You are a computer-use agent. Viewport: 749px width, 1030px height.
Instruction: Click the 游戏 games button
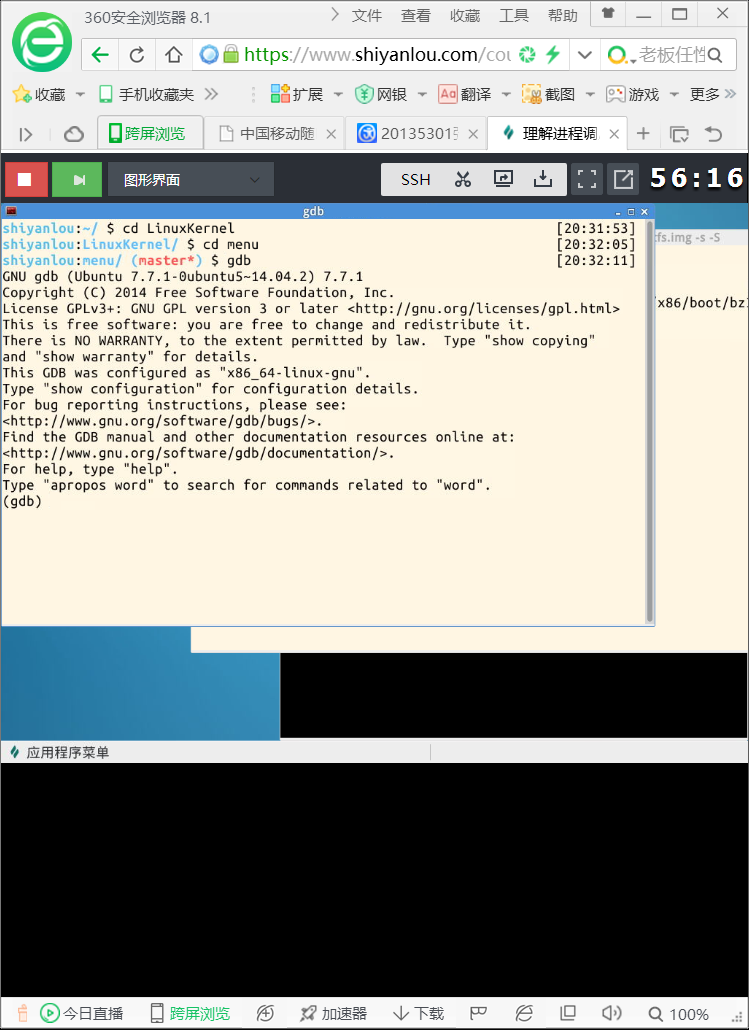pos(632,95)
